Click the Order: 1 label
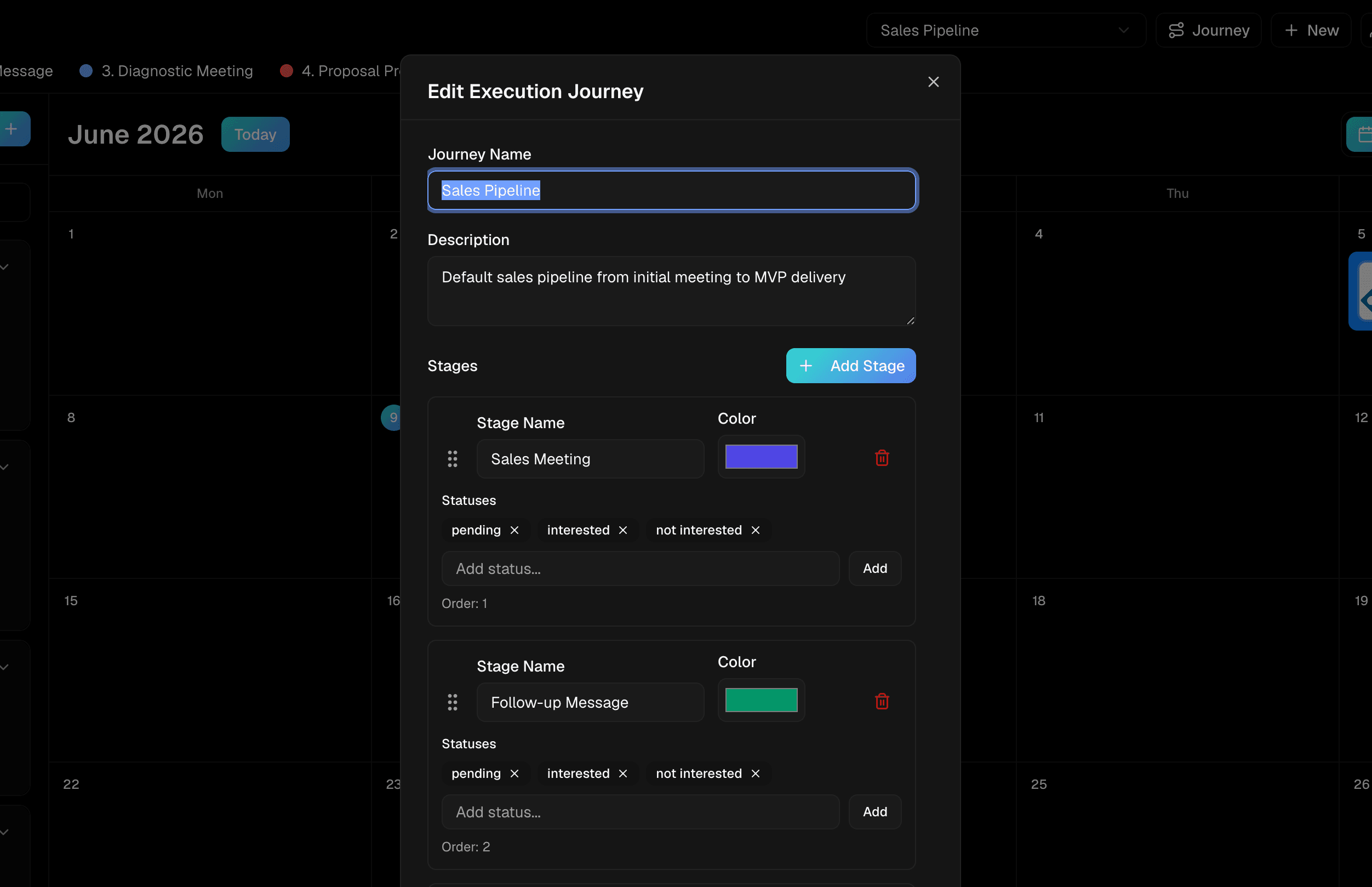 [x=465, y=603]
